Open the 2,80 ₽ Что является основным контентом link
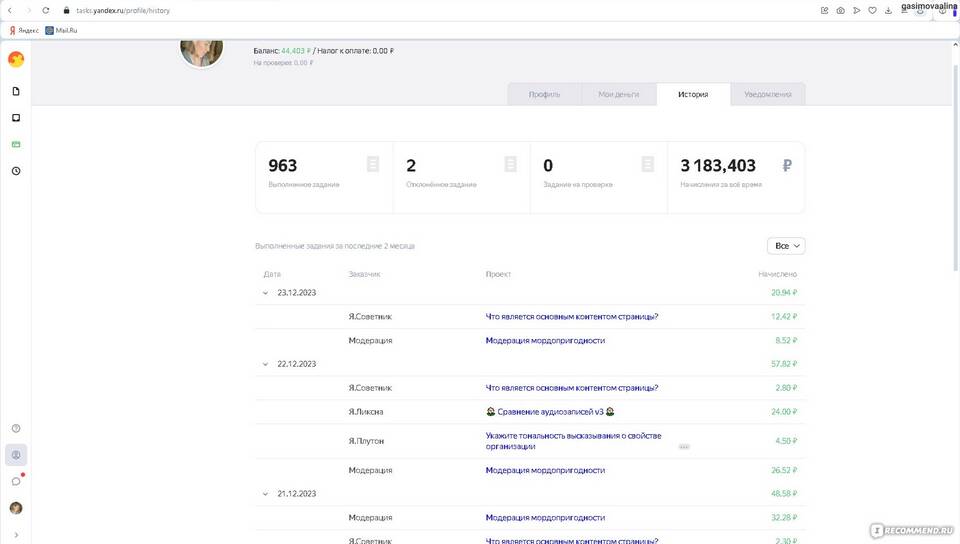Image resolution: width=960 pixels, height=544 pixels. click(571, 388)
